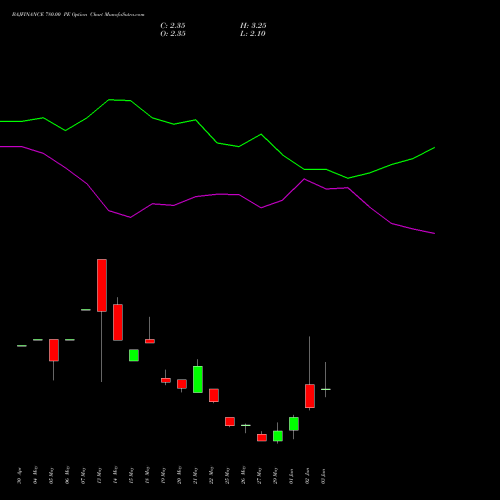Click the '30 Apr' date axis label
The width and height of the screenshot is (500, 500).
(x=19, y=476)
